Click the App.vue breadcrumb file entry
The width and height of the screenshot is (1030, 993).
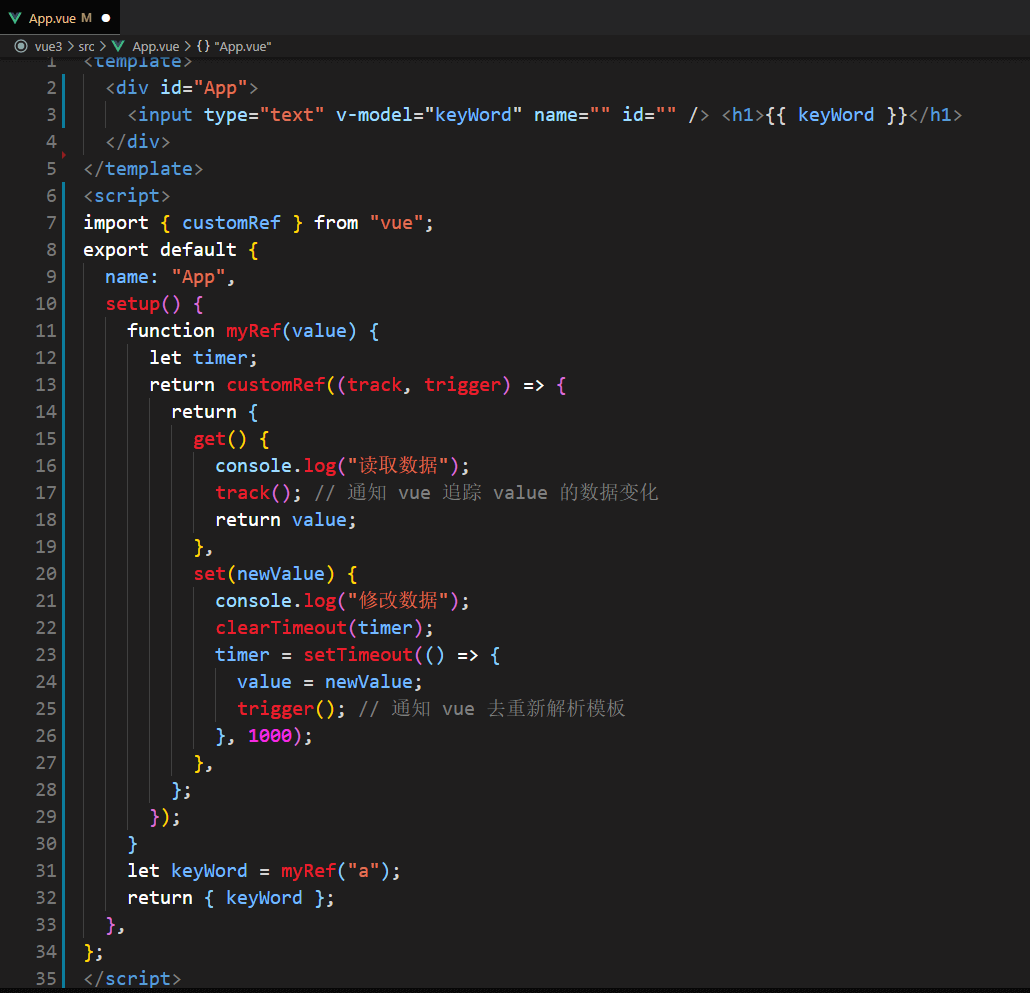click(156, 47)
